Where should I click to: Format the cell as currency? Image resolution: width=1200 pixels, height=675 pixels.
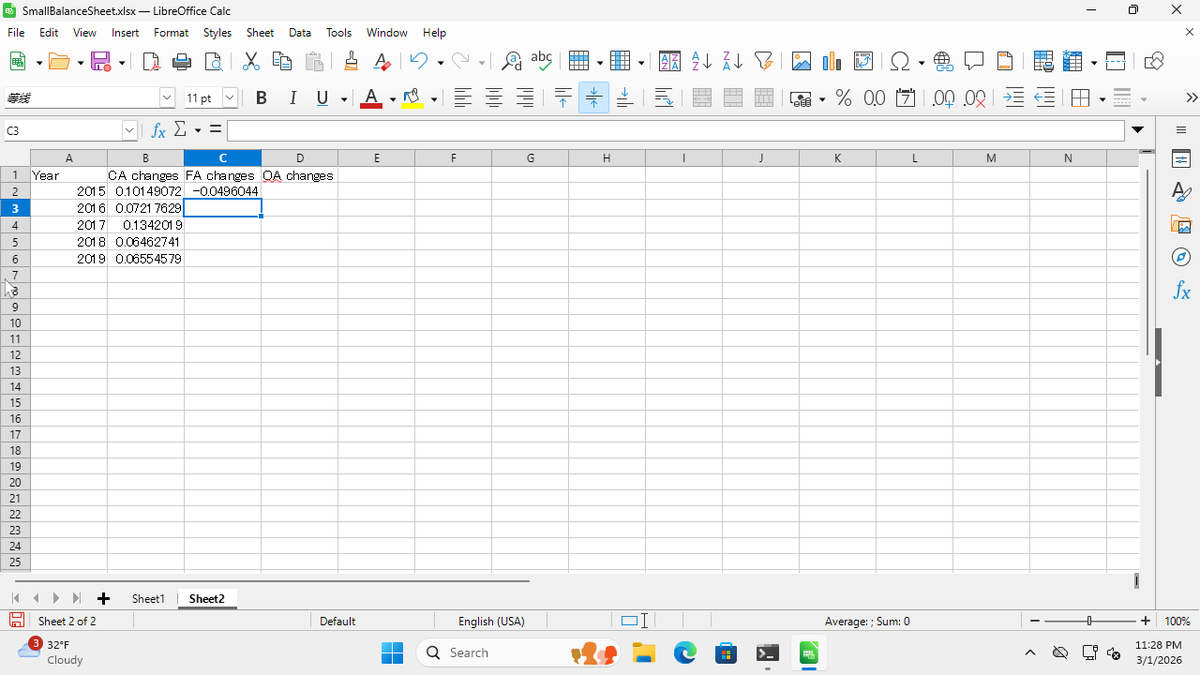(800, 97)
